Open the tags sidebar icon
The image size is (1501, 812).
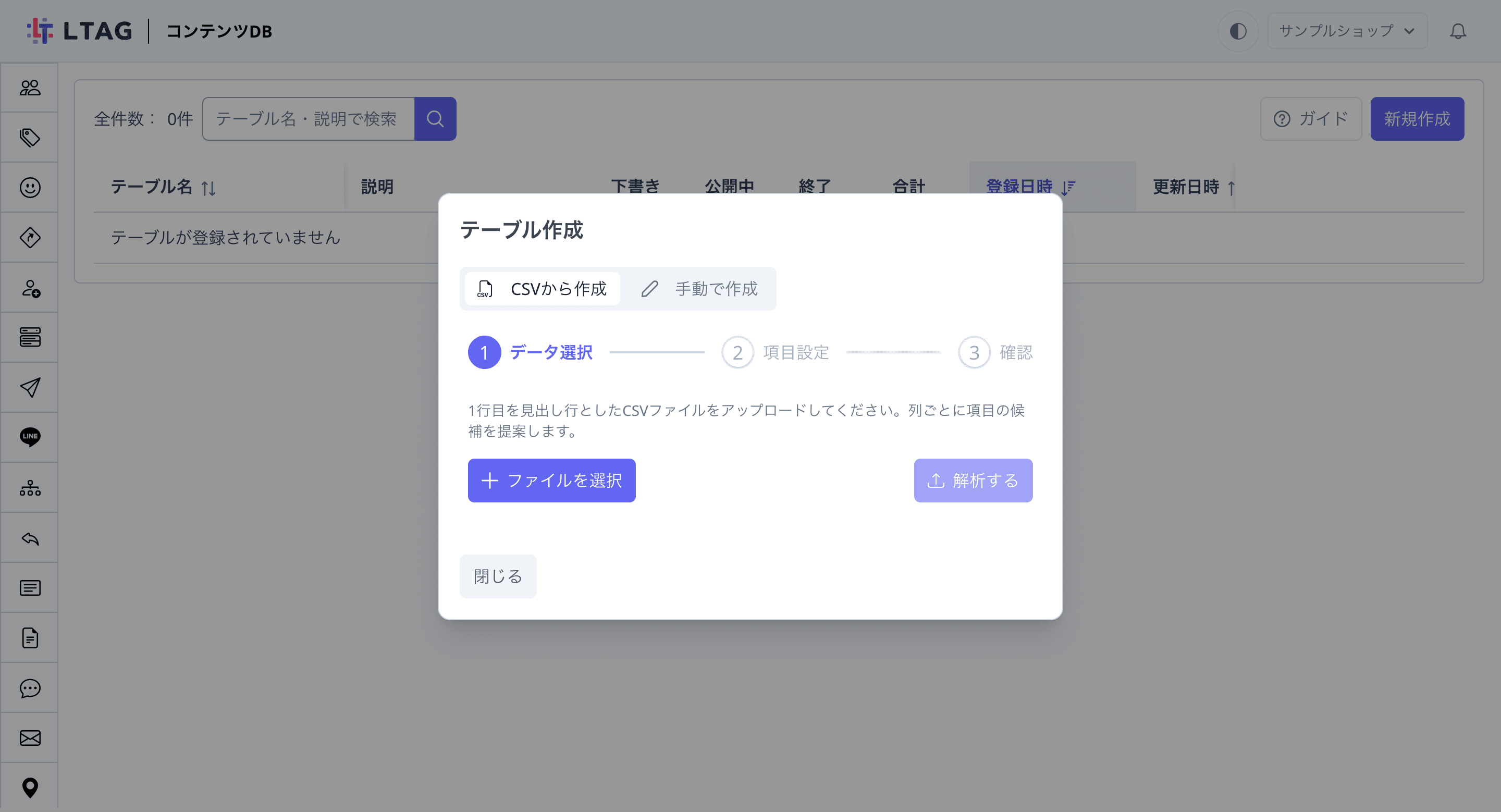(30, 138)
